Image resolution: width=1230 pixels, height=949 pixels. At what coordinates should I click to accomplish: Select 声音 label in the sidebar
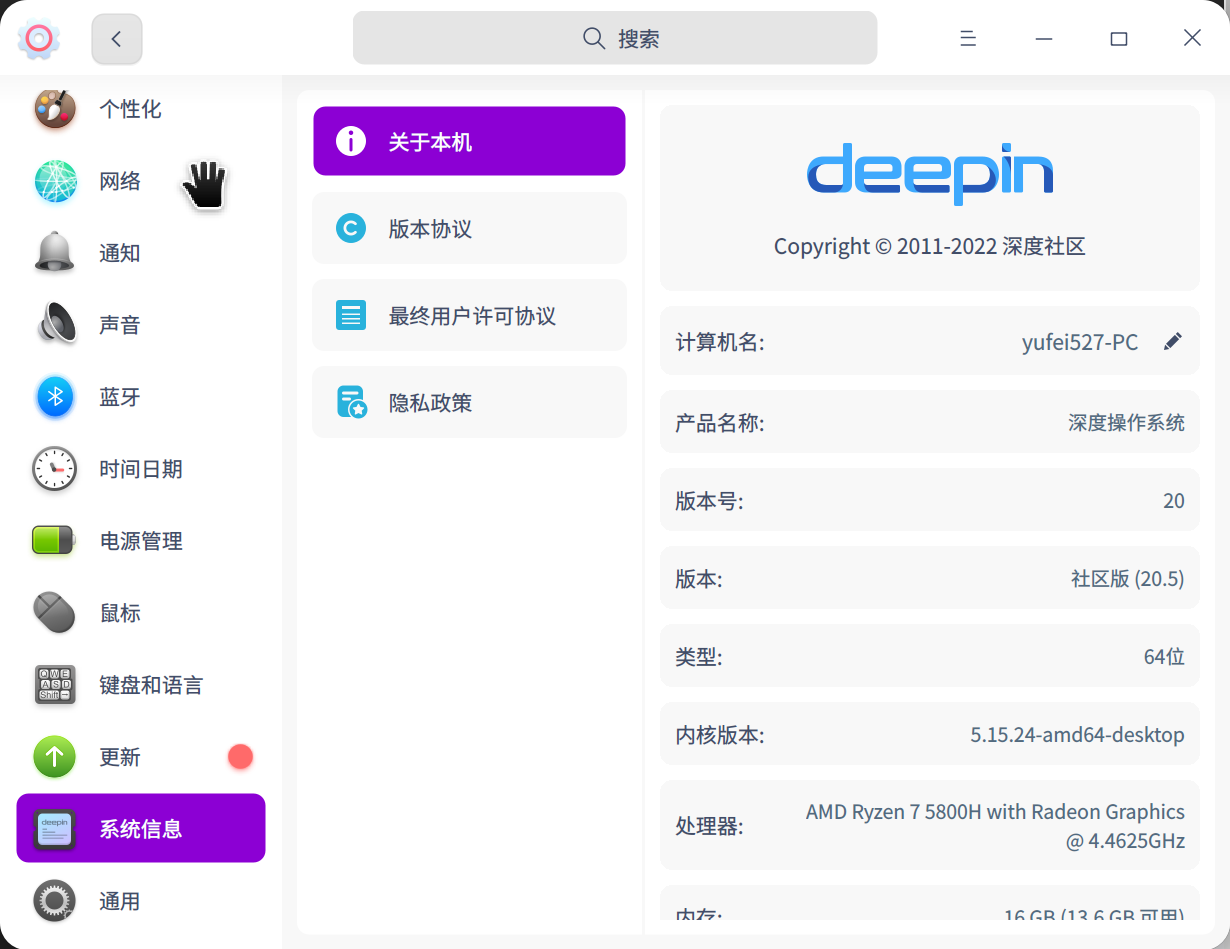click(x=120, y=325)
